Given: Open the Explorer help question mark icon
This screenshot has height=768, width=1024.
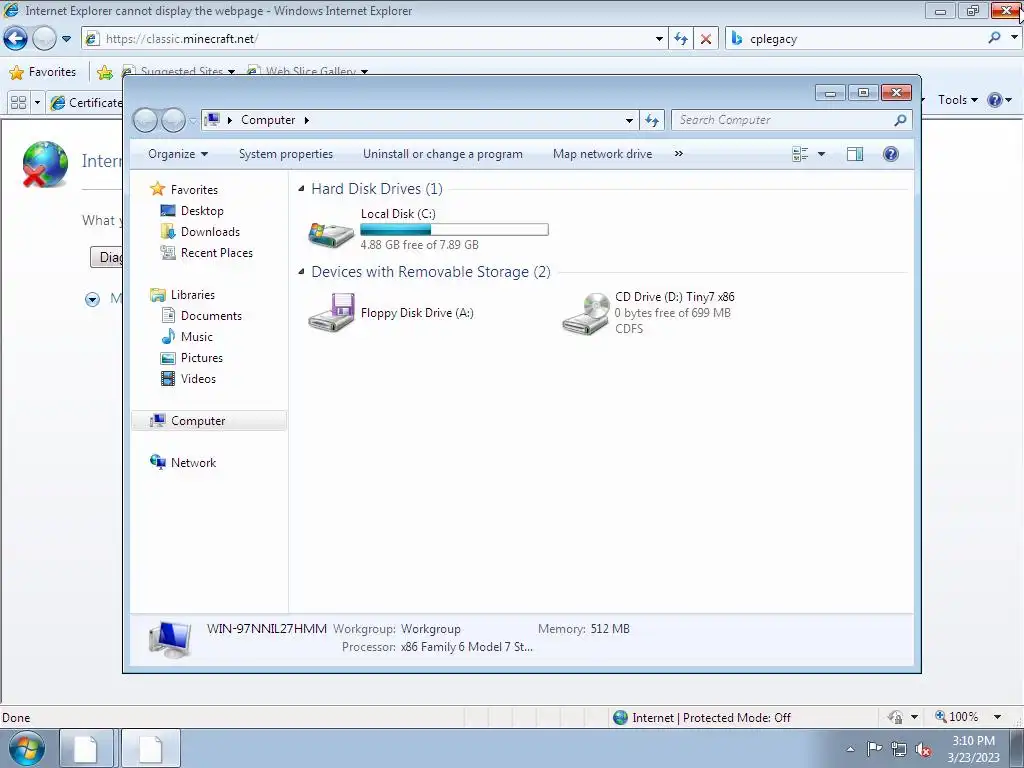Looking at the screenshot, I should coord(890,154).
